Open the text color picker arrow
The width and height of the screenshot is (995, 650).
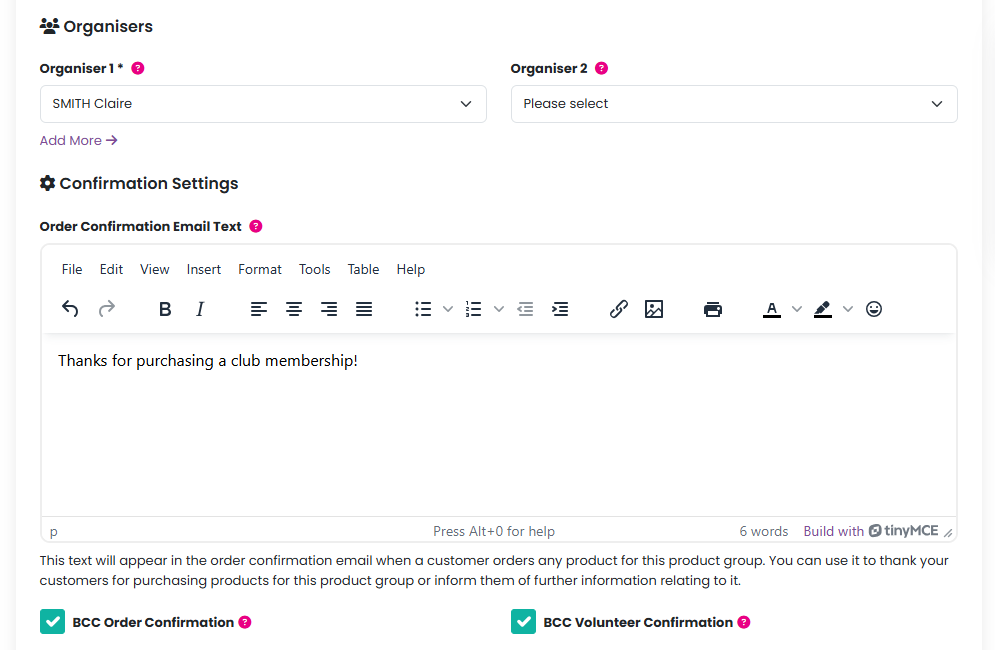[x=797, y=309]
